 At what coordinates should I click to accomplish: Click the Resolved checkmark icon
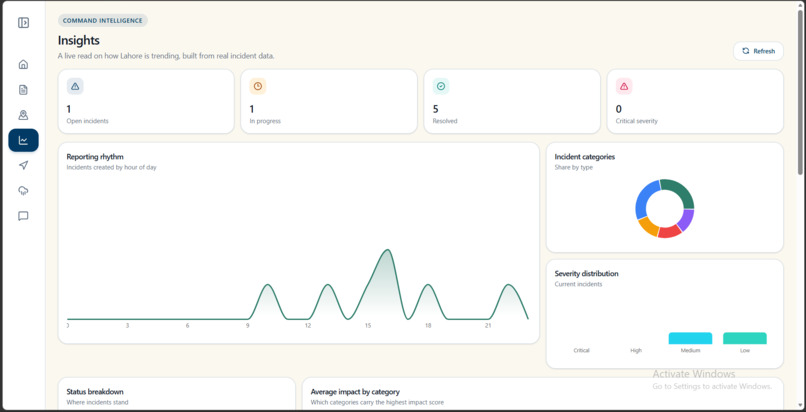[x=441, y=86]
